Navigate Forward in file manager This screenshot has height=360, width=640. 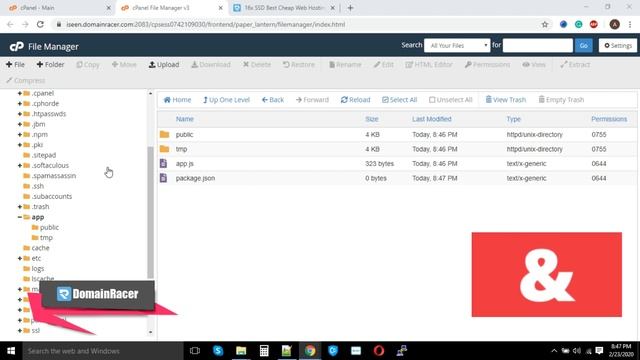coord(312,100)
